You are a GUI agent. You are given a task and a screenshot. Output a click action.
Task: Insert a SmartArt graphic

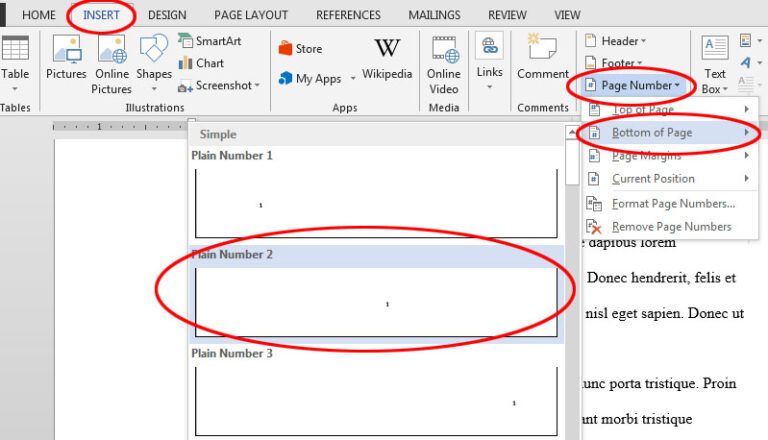point(210,41)
